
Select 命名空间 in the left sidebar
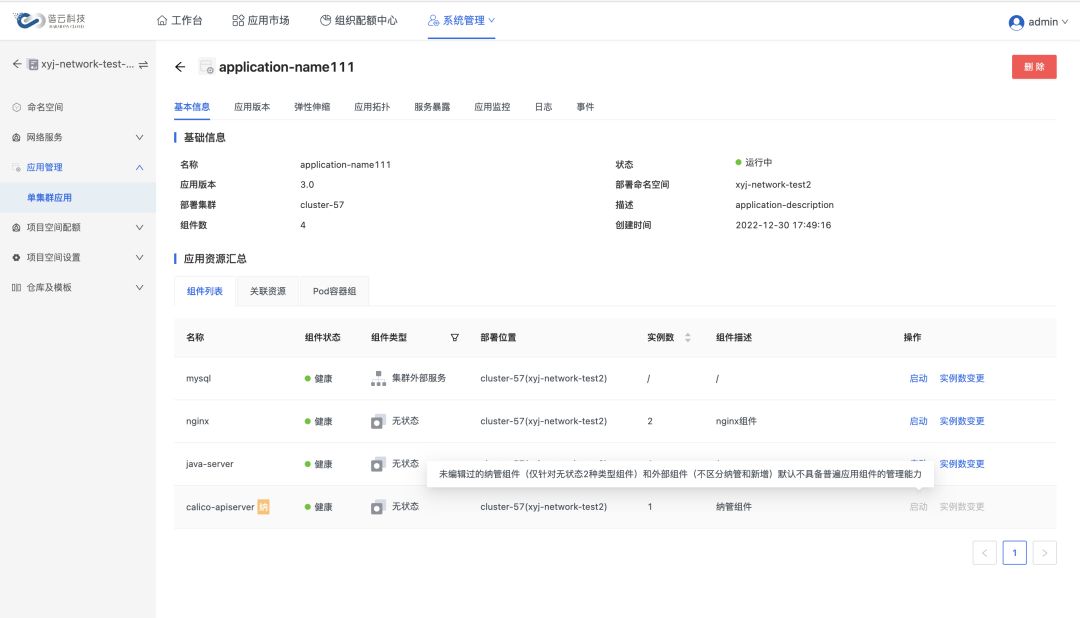pyautogui.click(x=45, y=107)
